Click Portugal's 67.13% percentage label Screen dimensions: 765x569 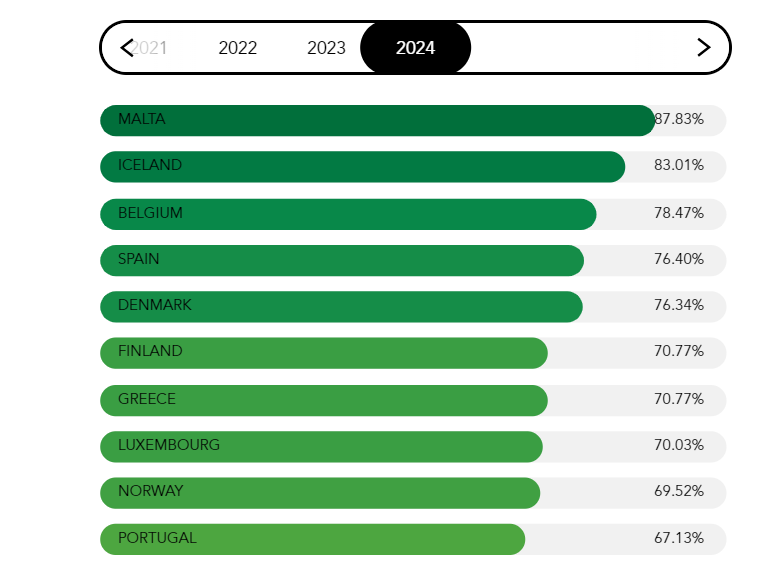point(679,538)
